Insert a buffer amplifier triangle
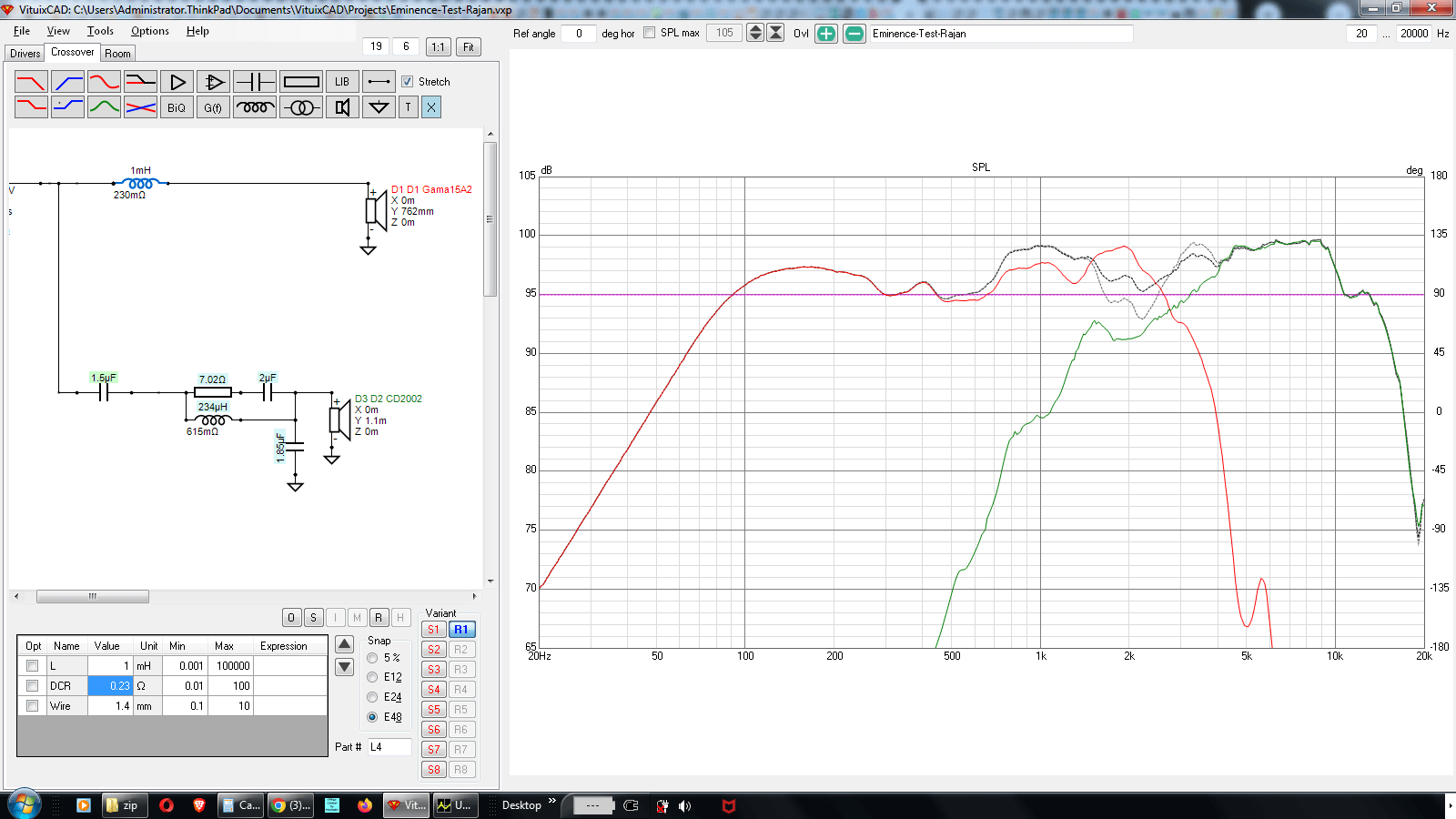The height and width of the screenshot is (819, 1456). click(x=177, y=82)
